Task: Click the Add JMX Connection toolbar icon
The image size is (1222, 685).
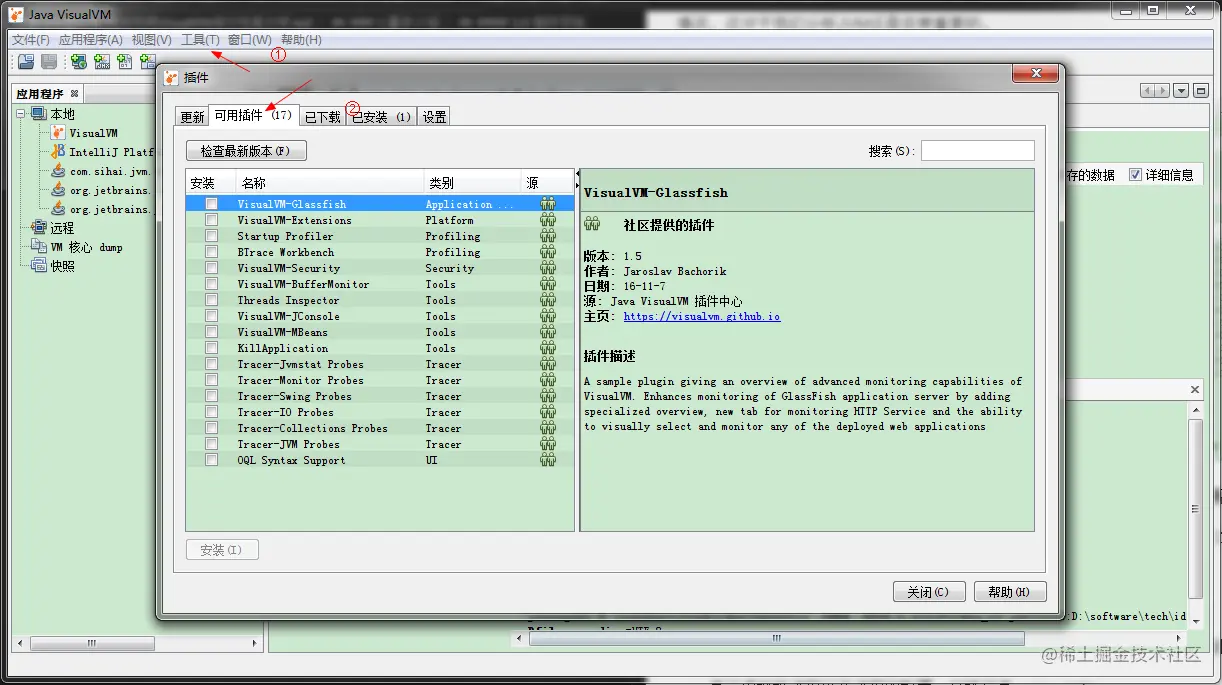Action: pos(102,62)
